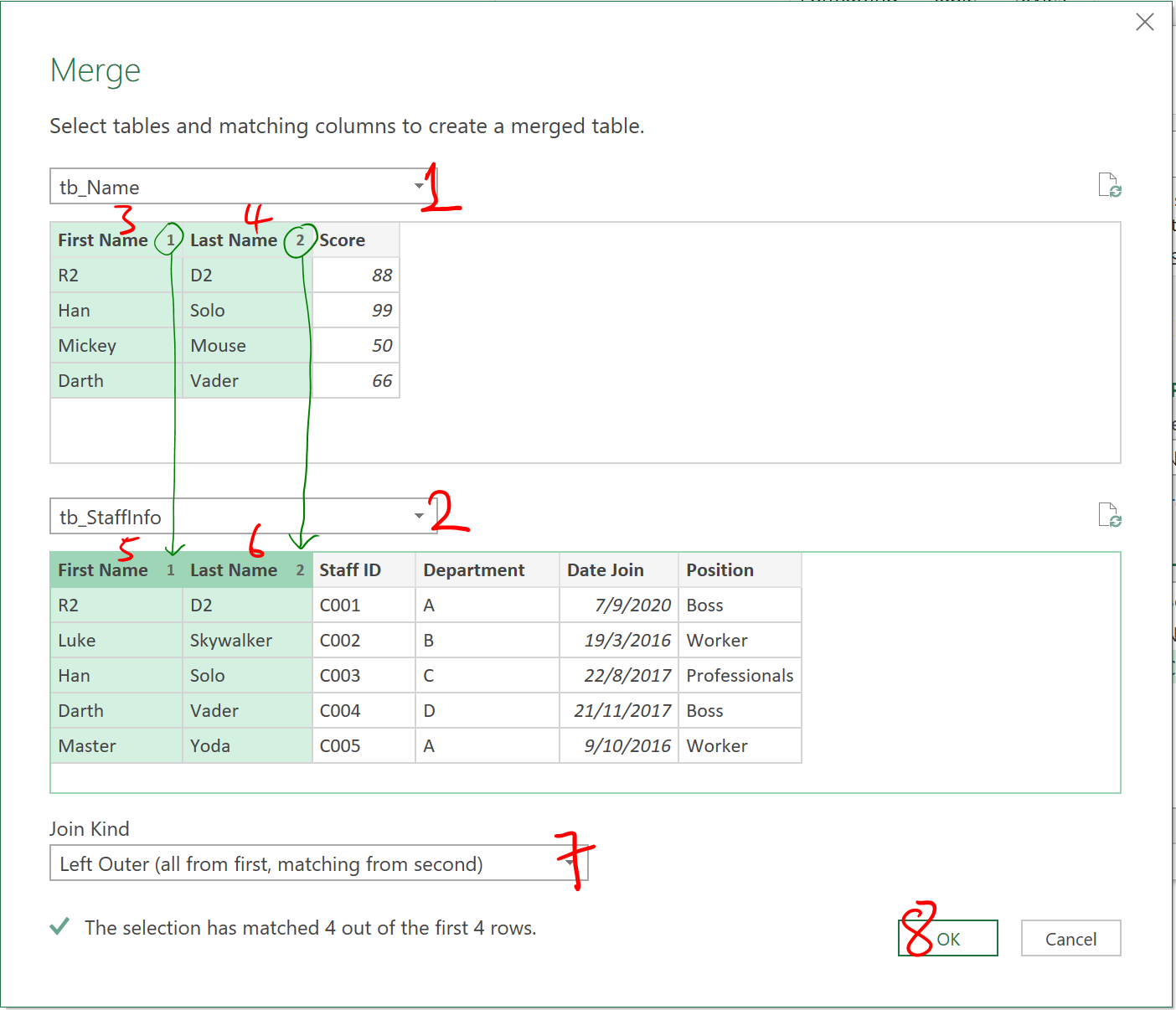
Task: Click the refresh preview icon beside tb_StaffInfo
Action: click(1109, 515)
